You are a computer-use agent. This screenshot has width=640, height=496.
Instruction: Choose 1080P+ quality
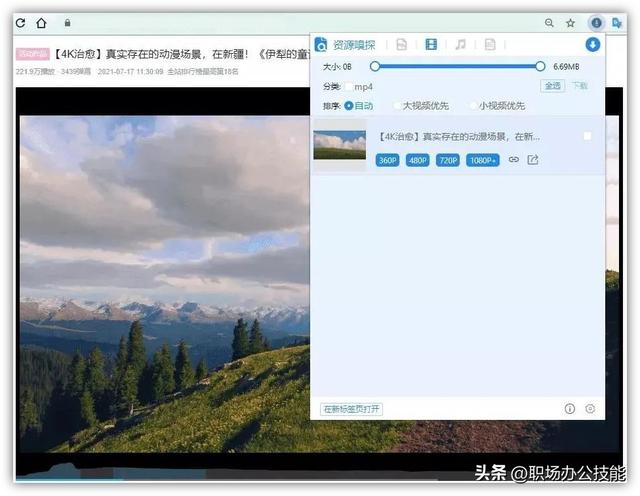point(482,160)
